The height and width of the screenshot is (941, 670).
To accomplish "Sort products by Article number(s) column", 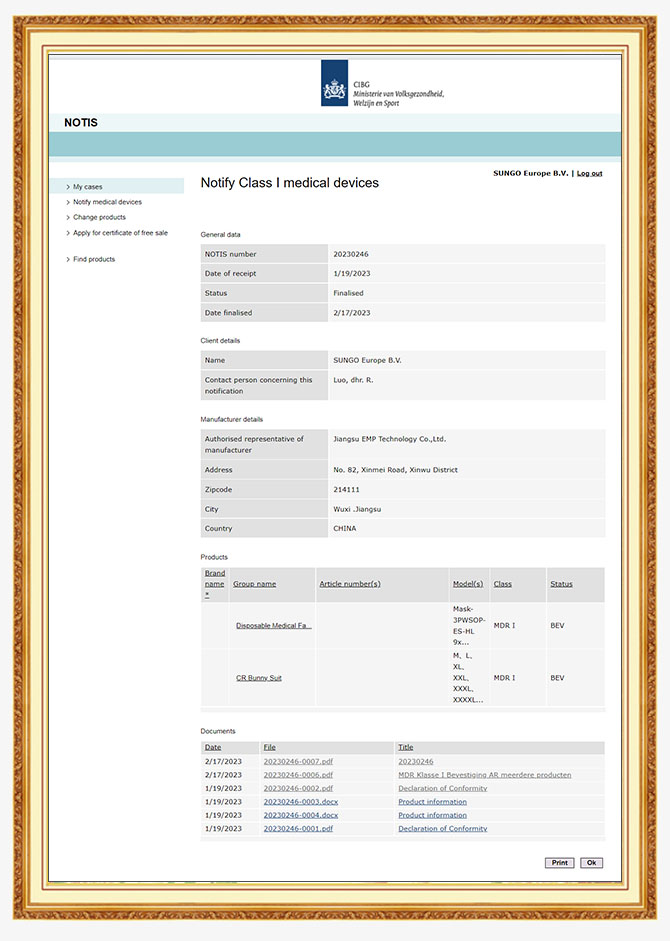I will pyautogui.click(x=349, y=584).
